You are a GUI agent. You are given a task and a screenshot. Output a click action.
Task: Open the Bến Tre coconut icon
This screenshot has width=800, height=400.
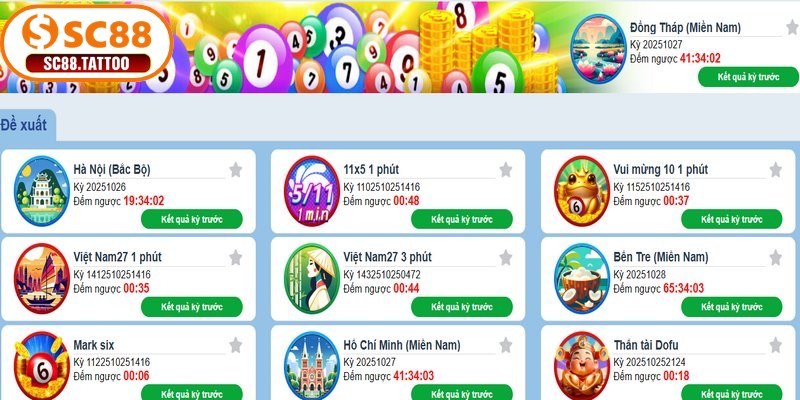(x=582, y=279)
